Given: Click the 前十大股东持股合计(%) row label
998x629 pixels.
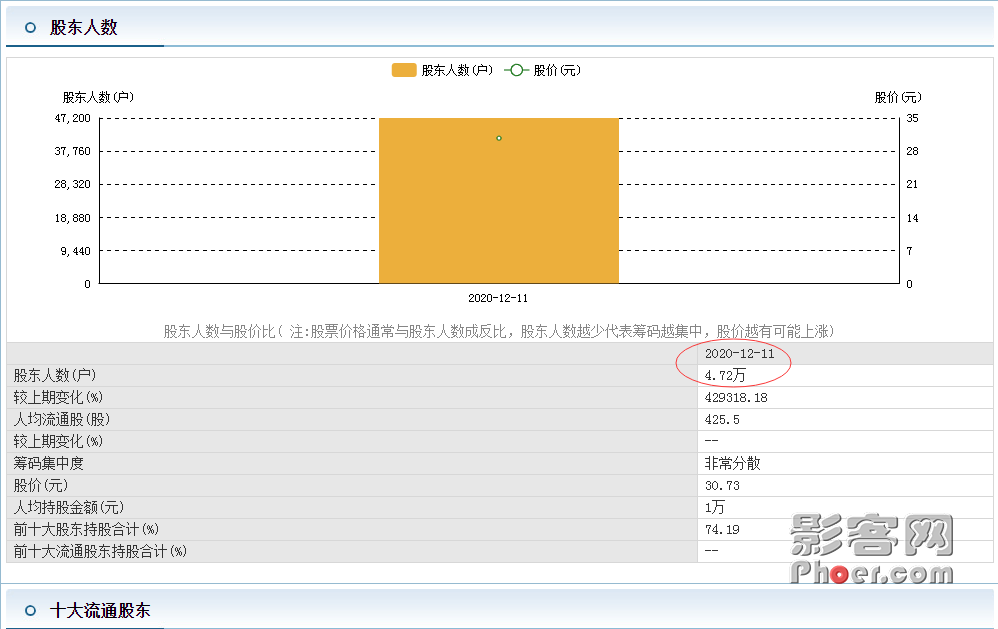Looking at the screenshot, I should point(86,530).
